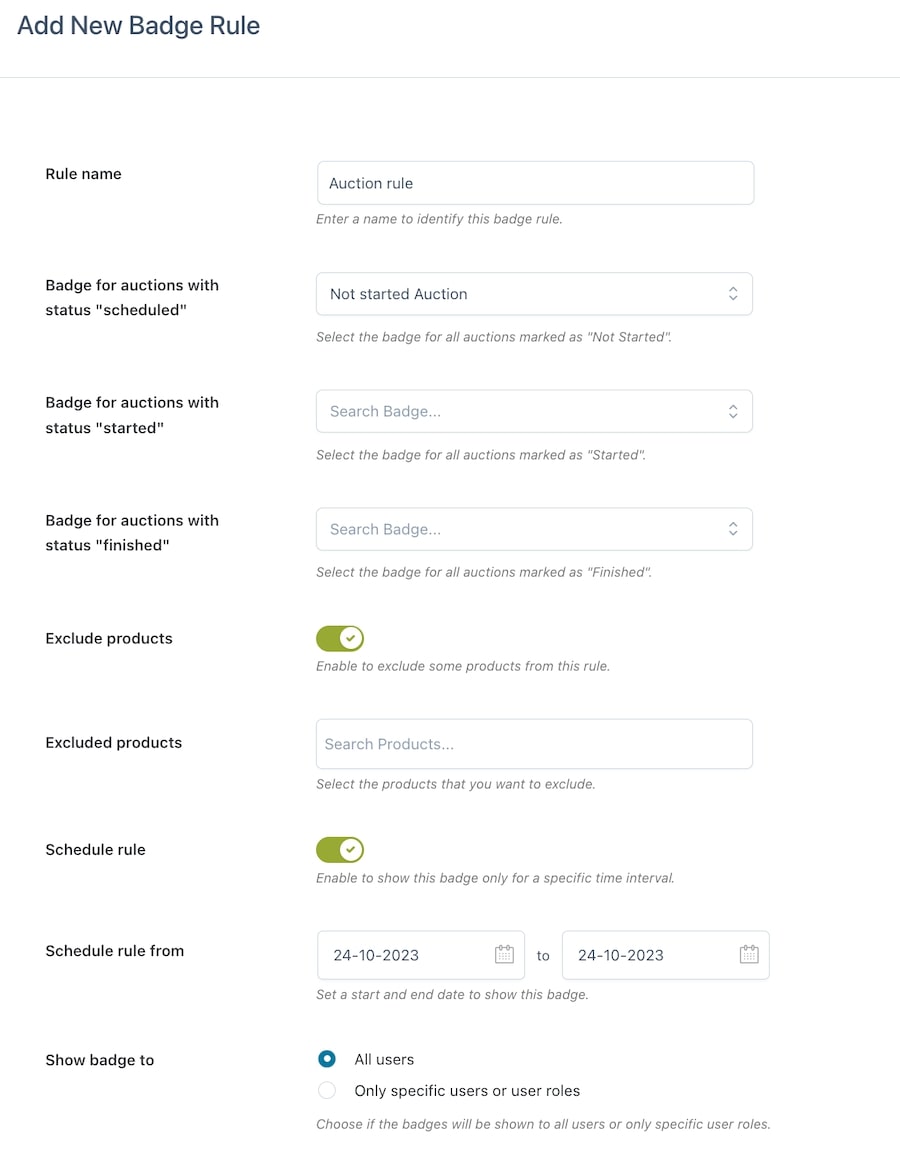
Task: Click the Rule name text field
Action: 535,183
